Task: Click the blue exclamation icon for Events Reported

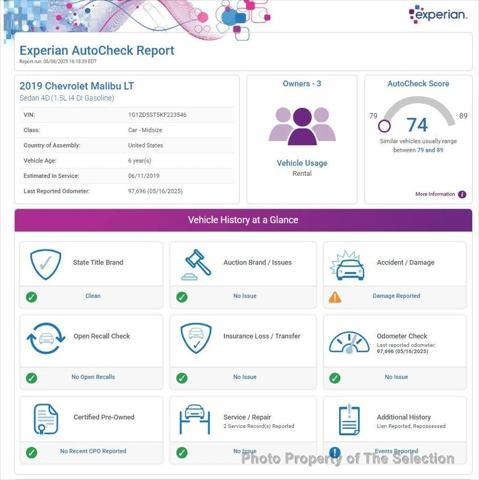Action: click(335, 452)
